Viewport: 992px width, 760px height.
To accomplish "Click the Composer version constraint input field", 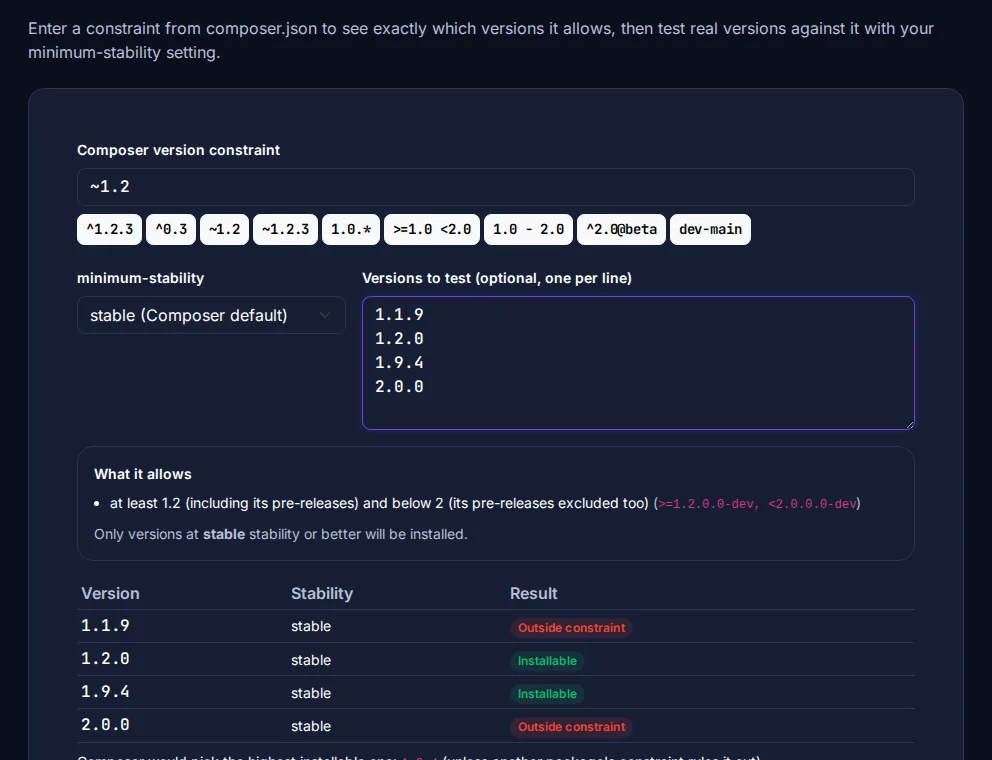I will (495, 187).
